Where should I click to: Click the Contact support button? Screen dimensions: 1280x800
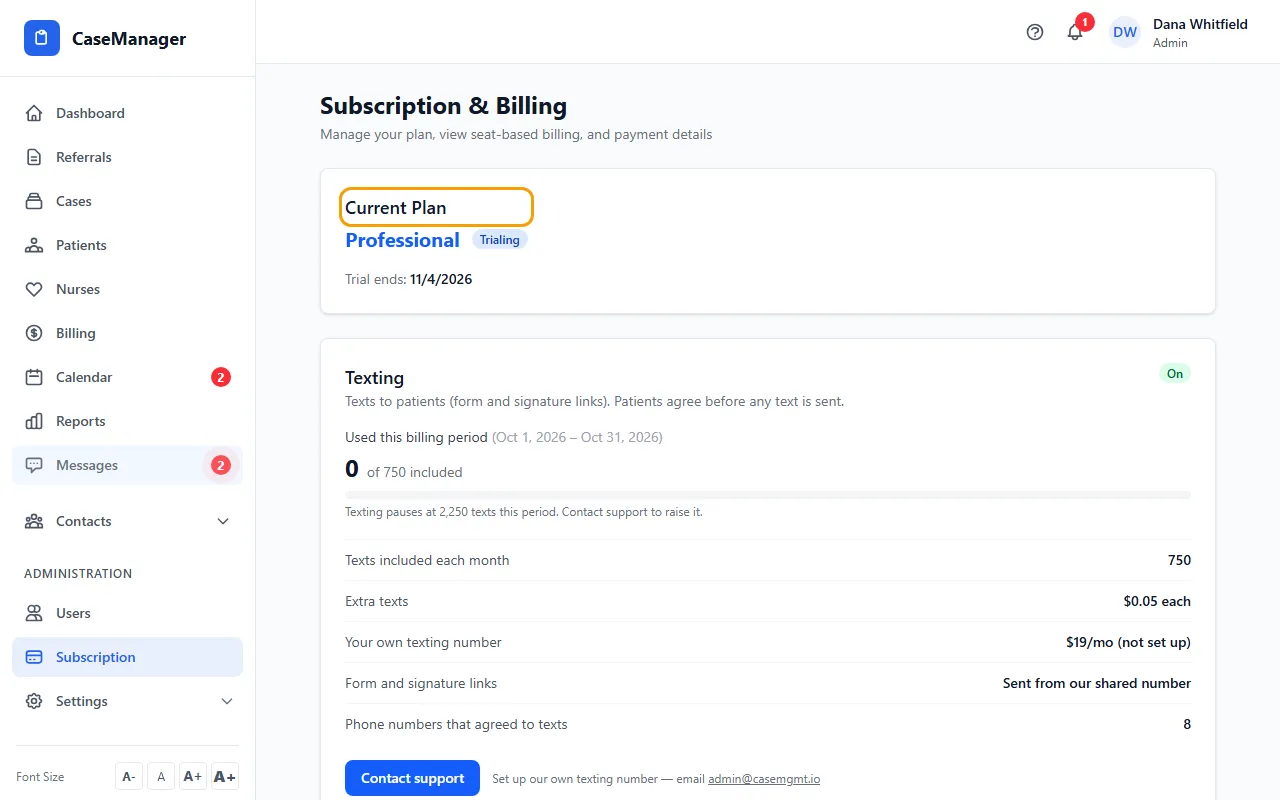point(413,778)
